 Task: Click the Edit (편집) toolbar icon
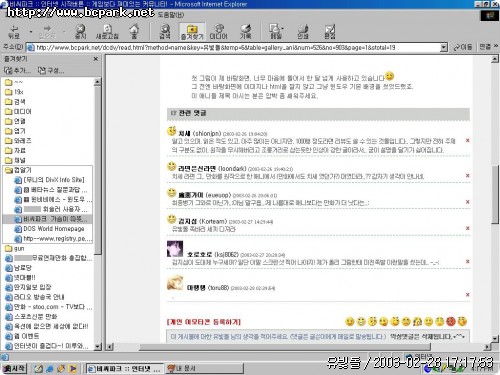330,32
